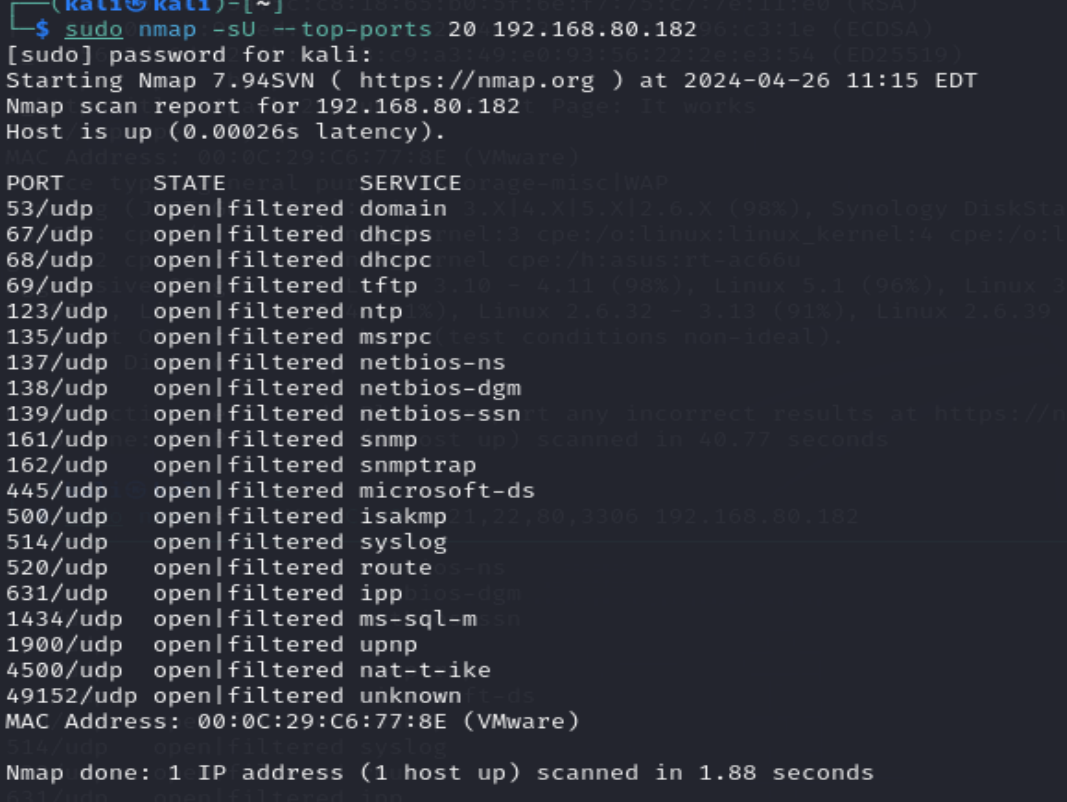This screenshot has width=1067, height=802.
Task: Click the bright MAC Address line
Action: point(292,721)
